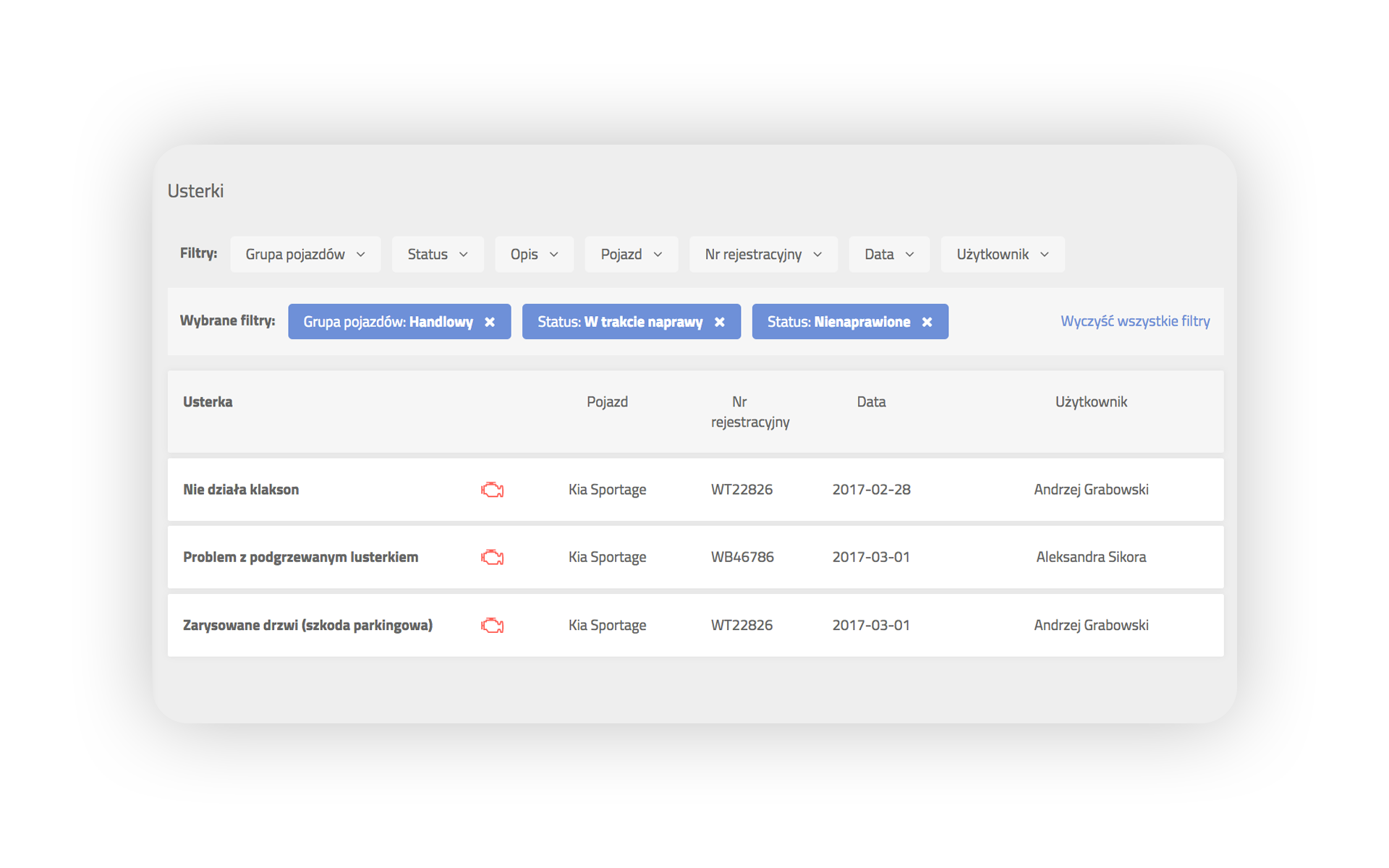
Task: Remove the Status: W trakcie naprawy filter
Action: point(719,322)
